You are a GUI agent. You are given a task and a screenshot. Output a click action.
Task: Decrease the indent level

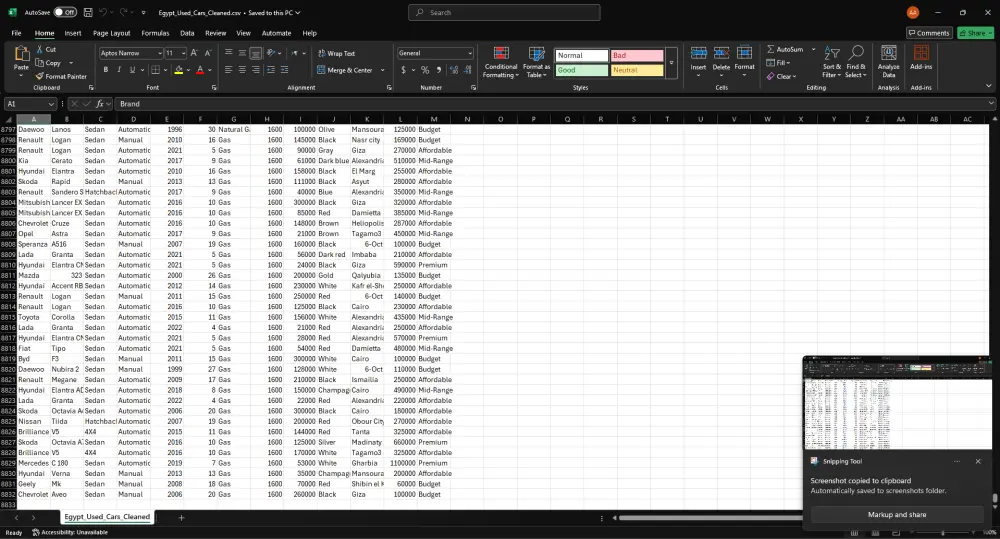tap(270, 70)
